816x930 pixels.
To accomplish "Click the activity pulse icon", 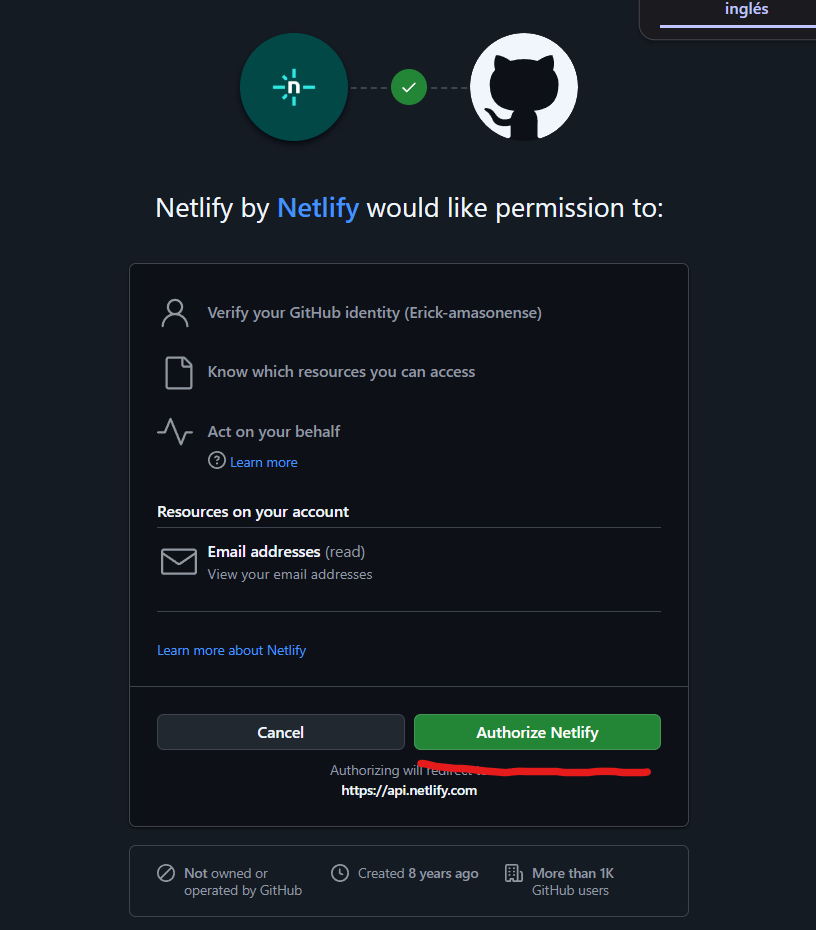I will pyautogui.click(x=175, y=432).
